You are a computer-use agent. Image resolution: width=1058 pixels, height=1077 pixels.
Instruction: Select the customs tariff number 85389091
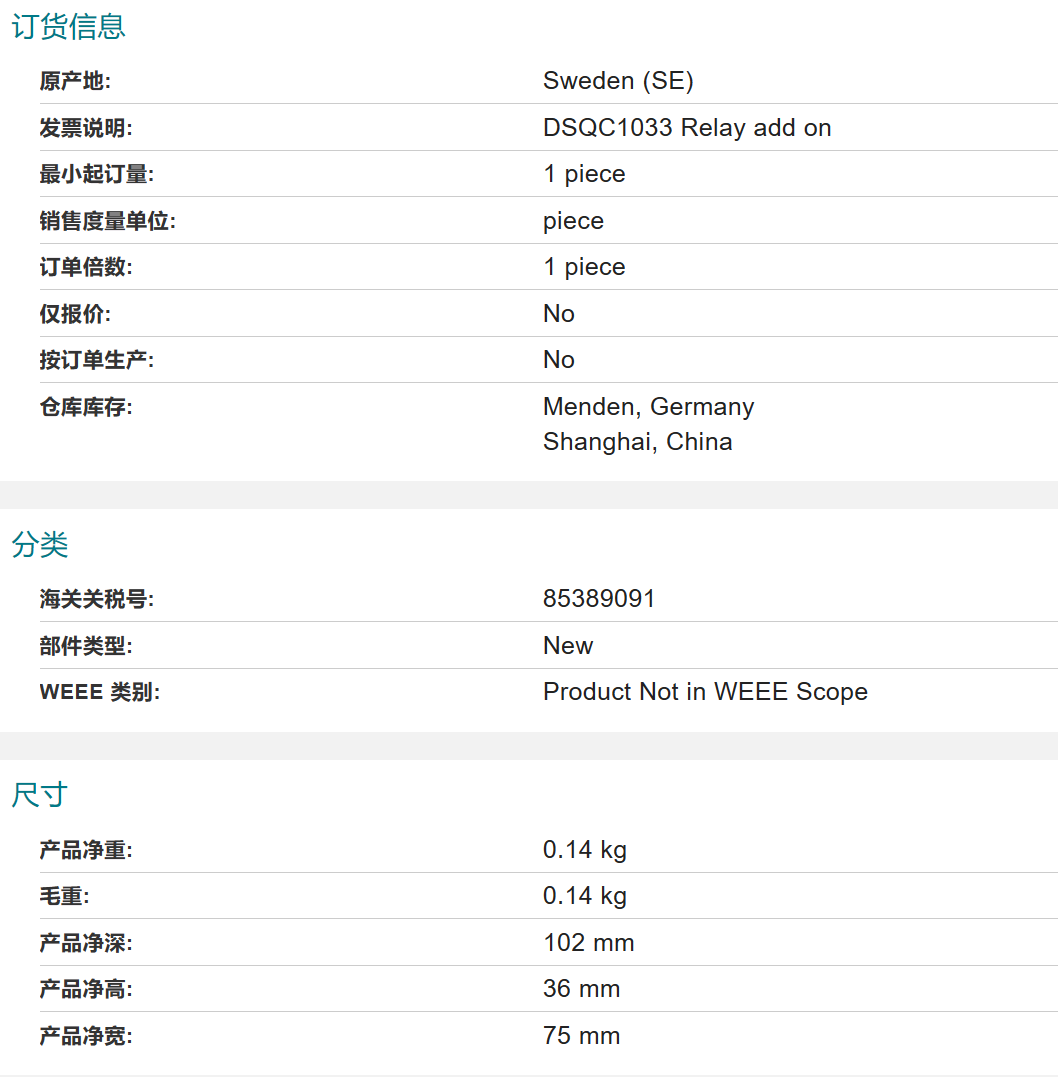pyautogui.click(x=599, y=599)
